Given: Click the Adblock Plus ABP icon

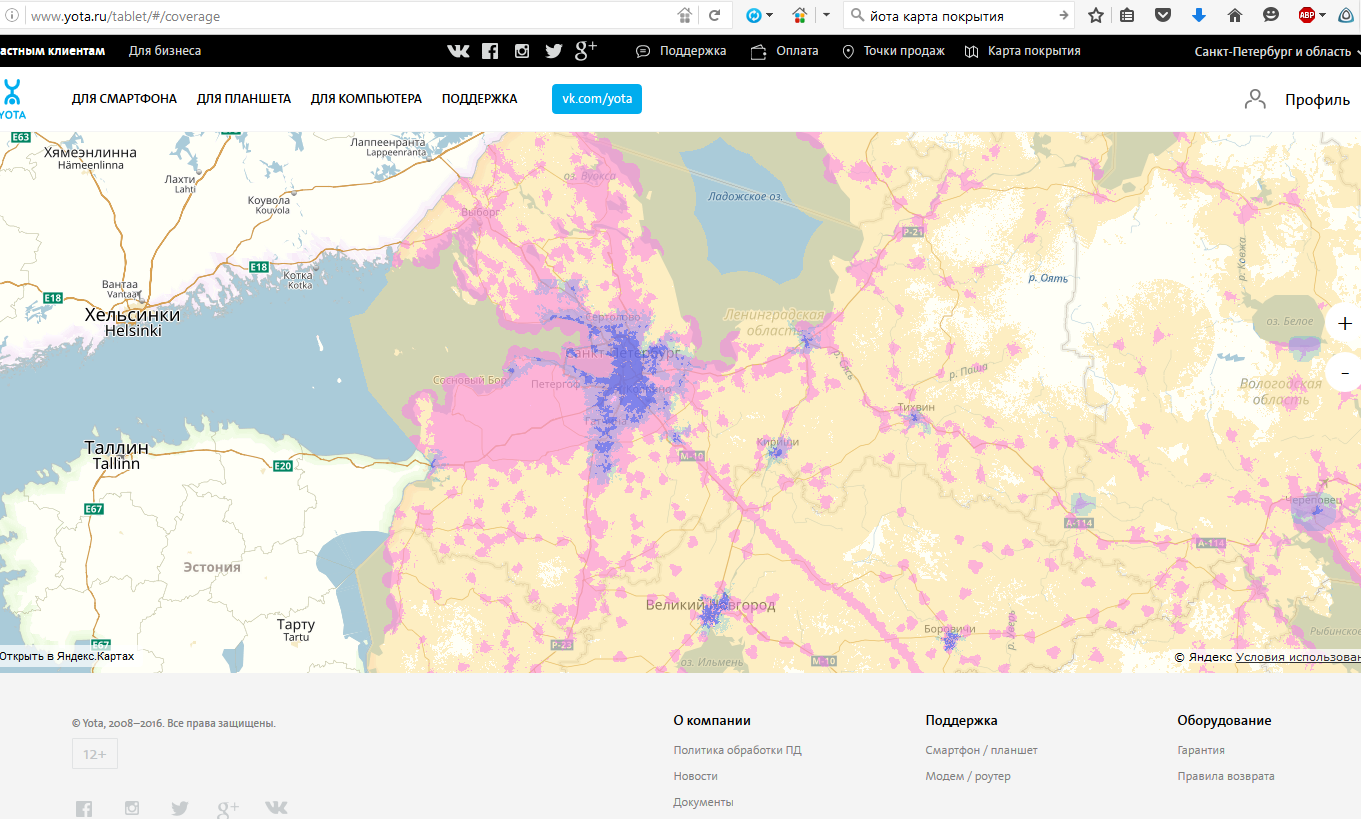Looking at the screenshot, I should pos(1306,15).
